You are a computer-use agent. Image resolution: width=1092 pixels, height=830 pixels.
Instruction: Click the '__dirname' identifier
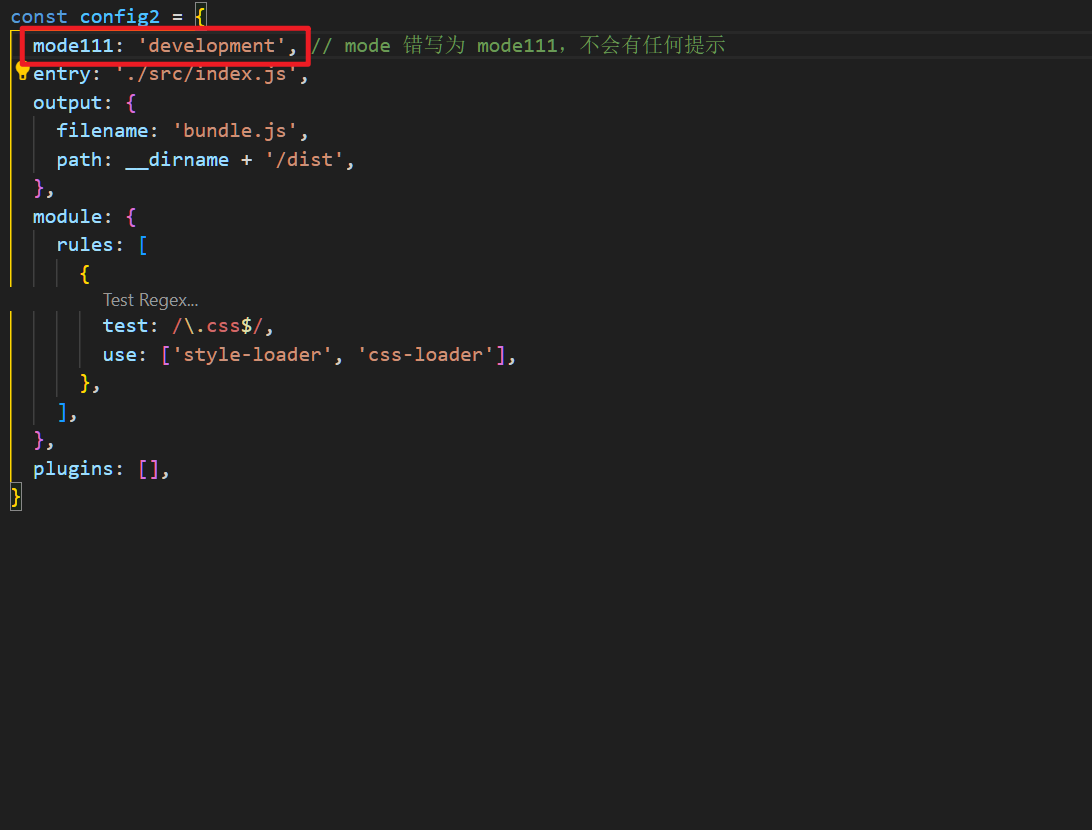click(178, 160)
